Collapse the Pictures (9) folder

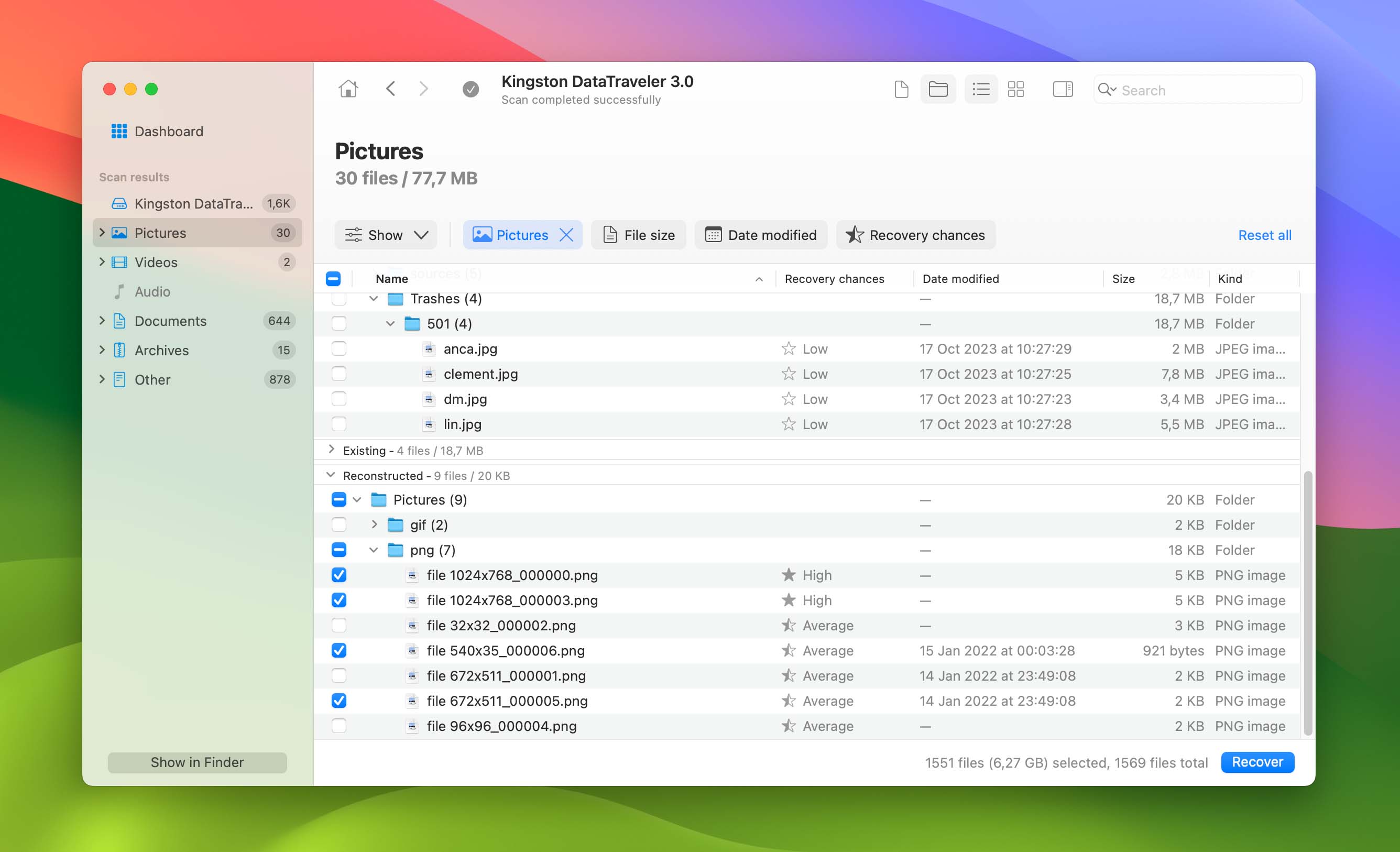click(x=357, y=499)
